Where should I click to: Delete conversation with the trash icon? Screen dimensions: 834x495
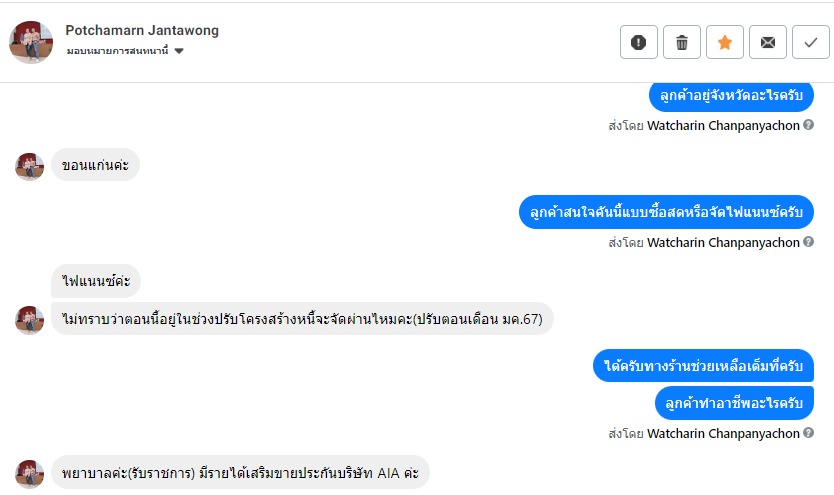pyautogui.click(x=682, y=42)
